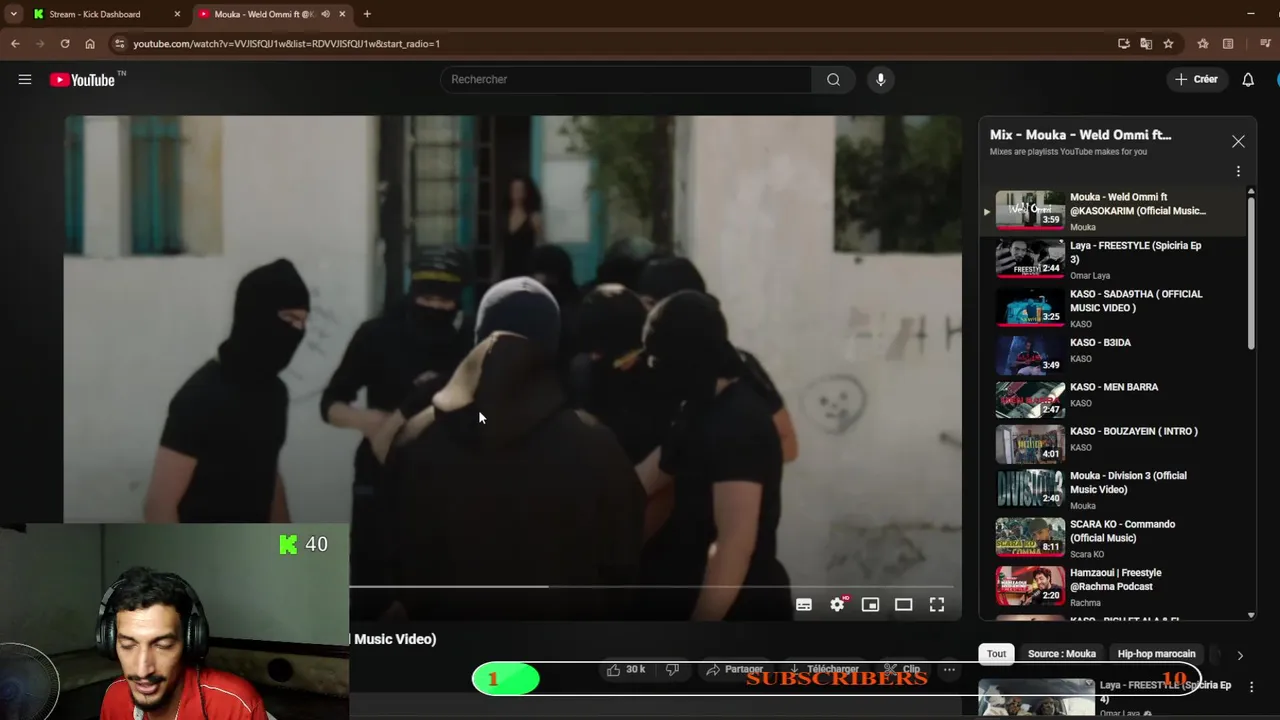Close the Mix playlist panel
This screenshot has height=720, width=1280.
coord(1238,141)
